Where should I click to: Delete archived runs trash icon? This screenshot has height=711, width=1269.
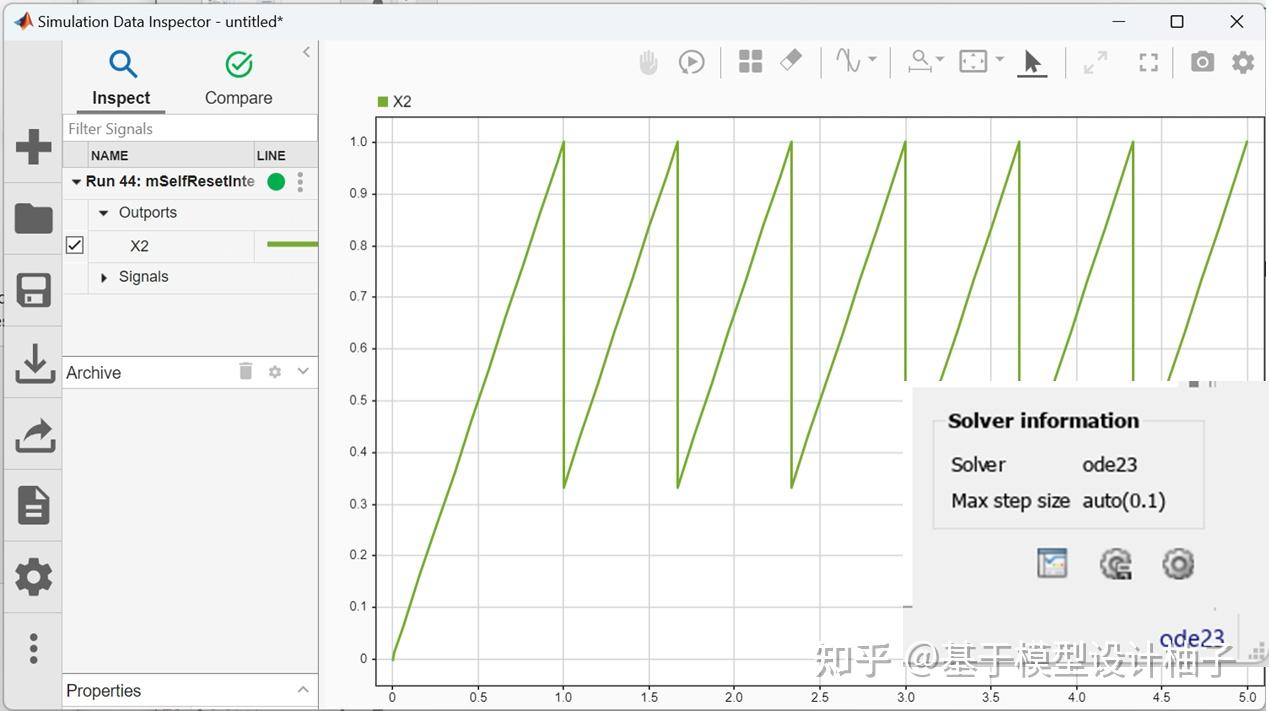click(246, 371)
